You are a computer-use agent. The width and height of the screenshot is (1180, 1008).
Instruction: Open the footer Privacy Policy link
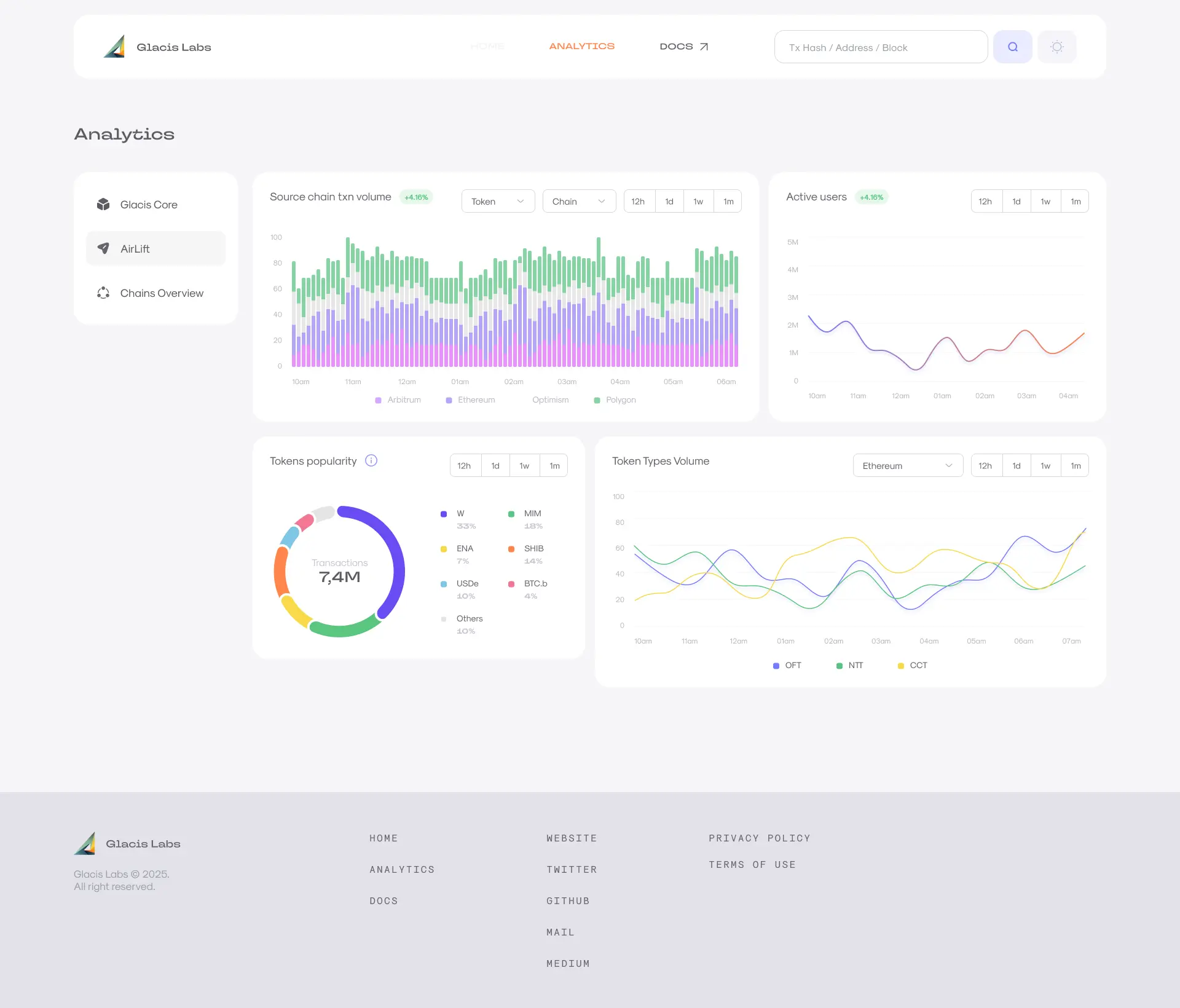[x=759, y=838]
